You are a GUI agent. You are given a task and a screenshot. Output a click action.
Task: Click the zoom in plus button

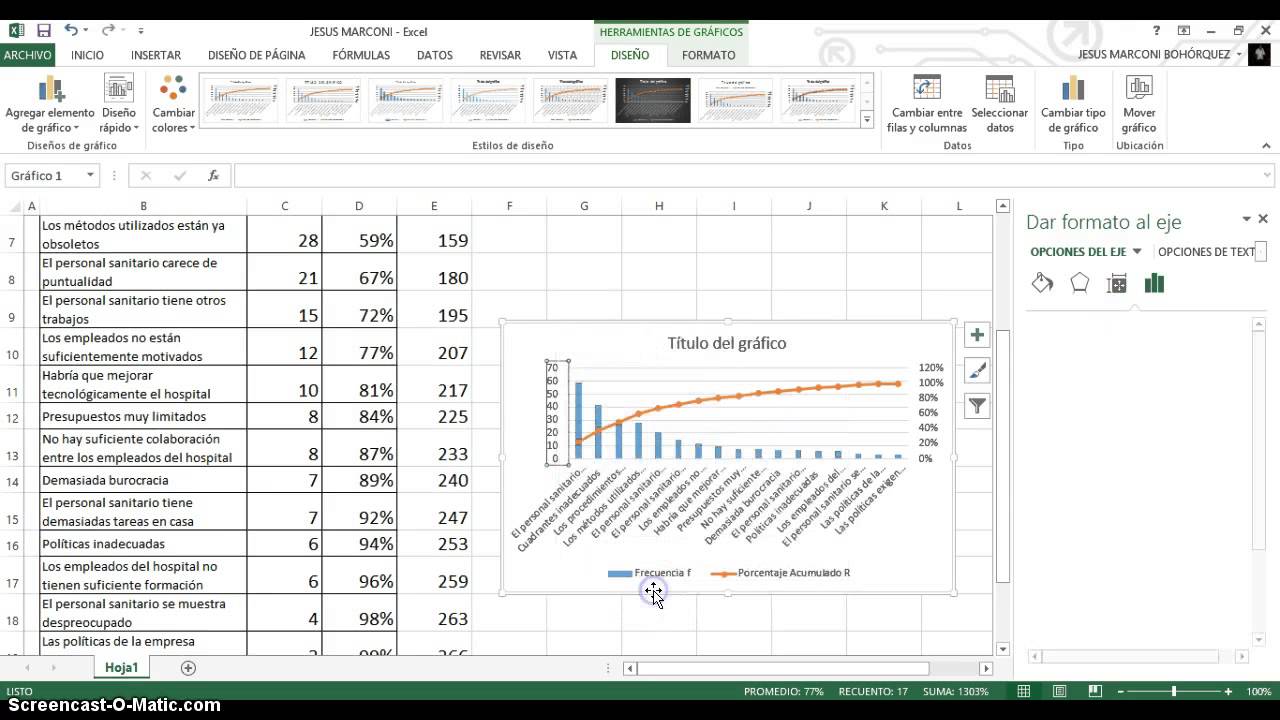coord(1229,691)
